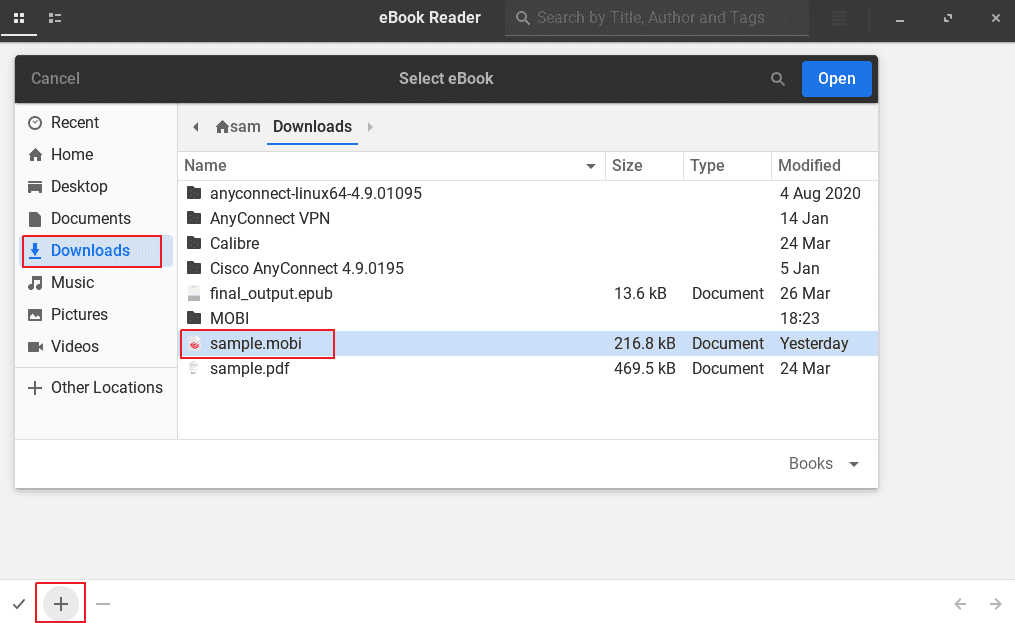The width and height of the screenshot is (1015, 623).
Task: Switch to list view of the library
Action: click(55, 18)
